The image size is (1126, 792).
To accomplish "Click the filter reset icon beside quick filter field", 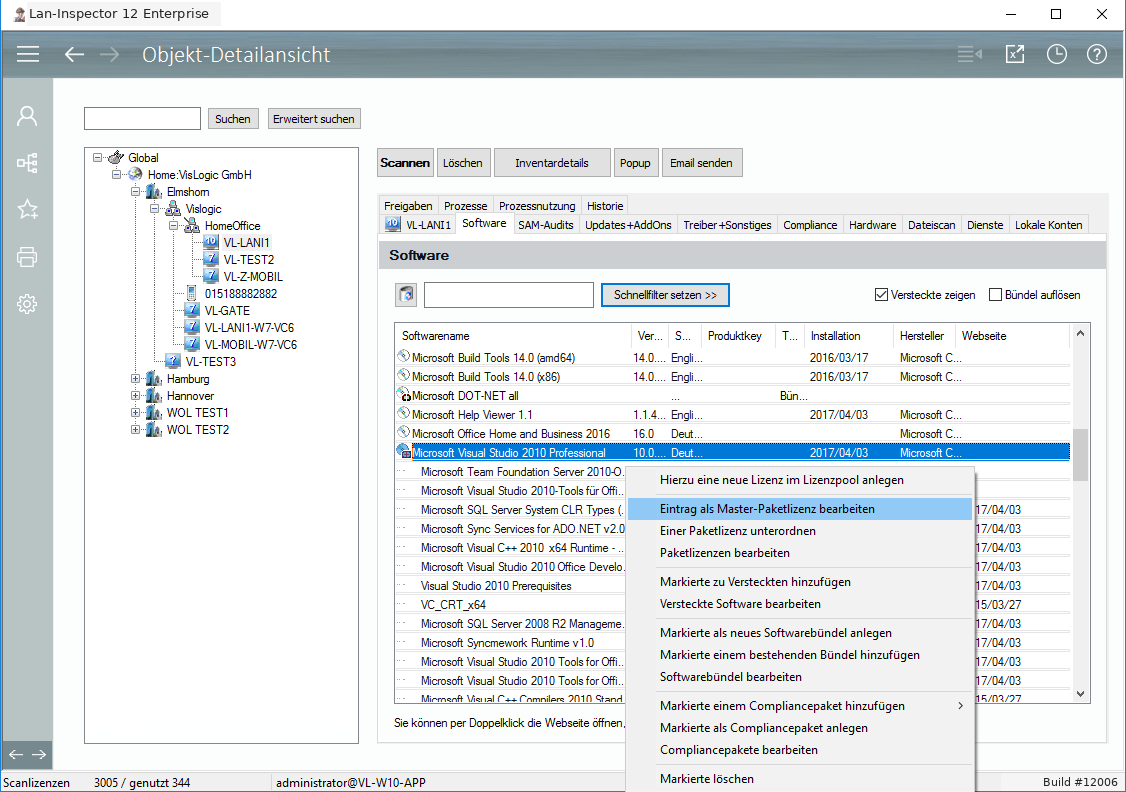I will (x=406, y=294).
